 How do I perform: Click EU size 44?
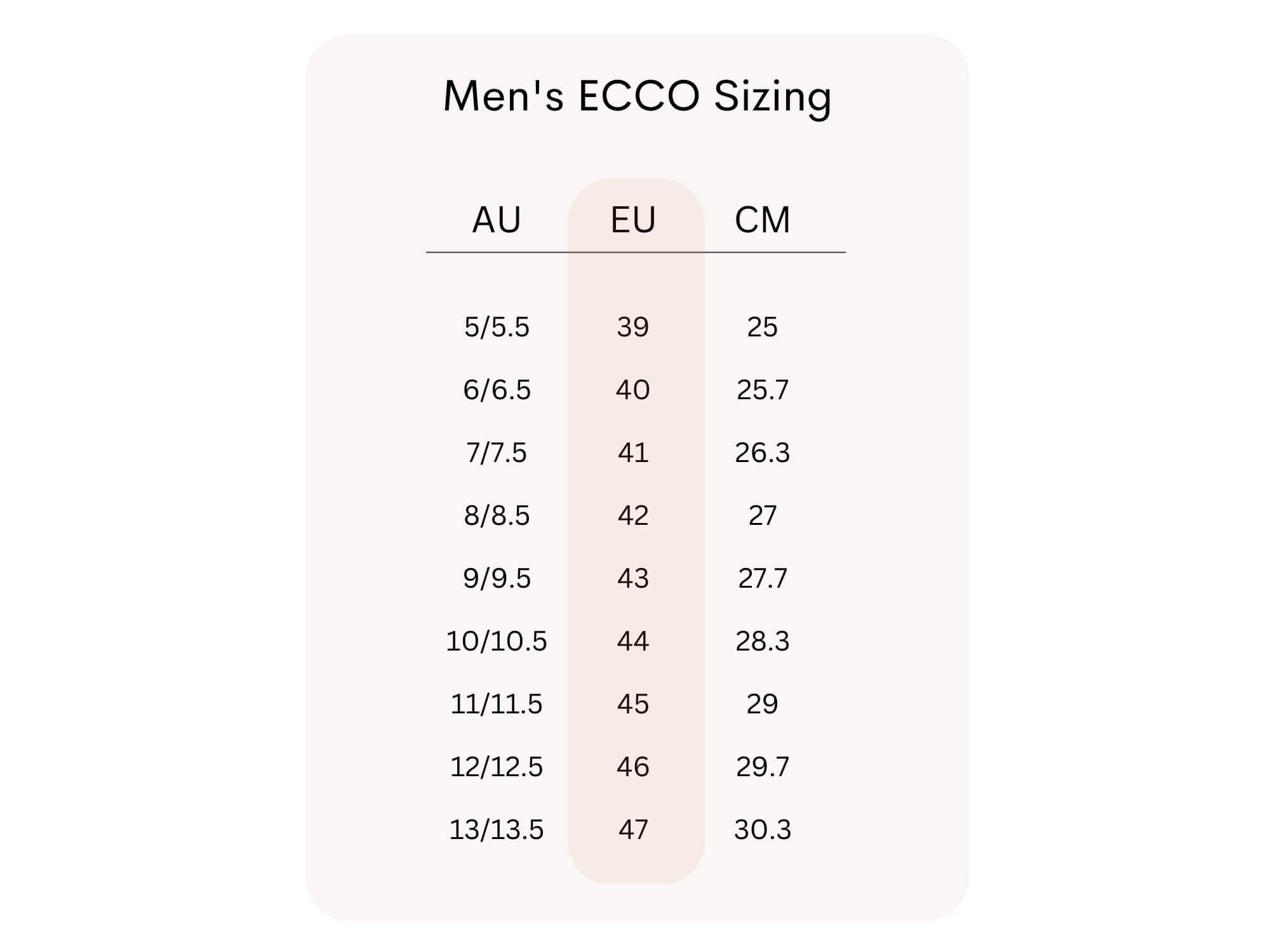point(633,641)
